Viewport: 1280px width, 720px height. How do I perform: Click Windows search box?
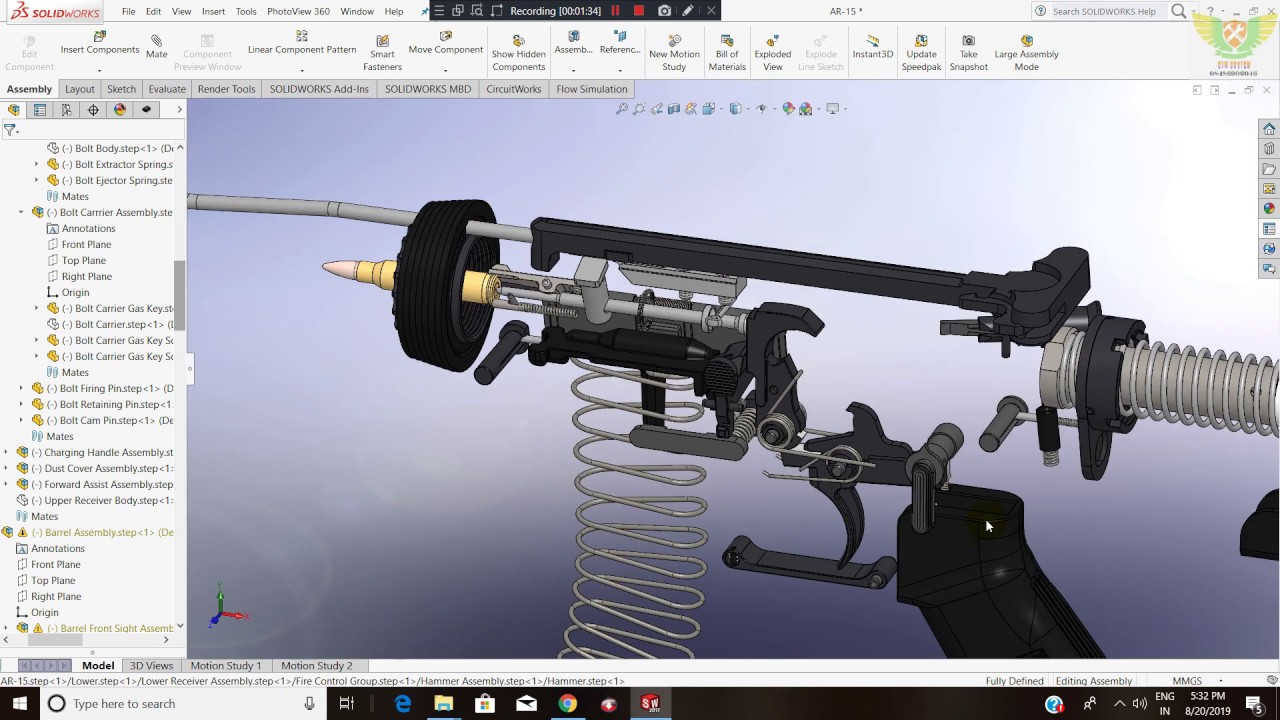181,704
